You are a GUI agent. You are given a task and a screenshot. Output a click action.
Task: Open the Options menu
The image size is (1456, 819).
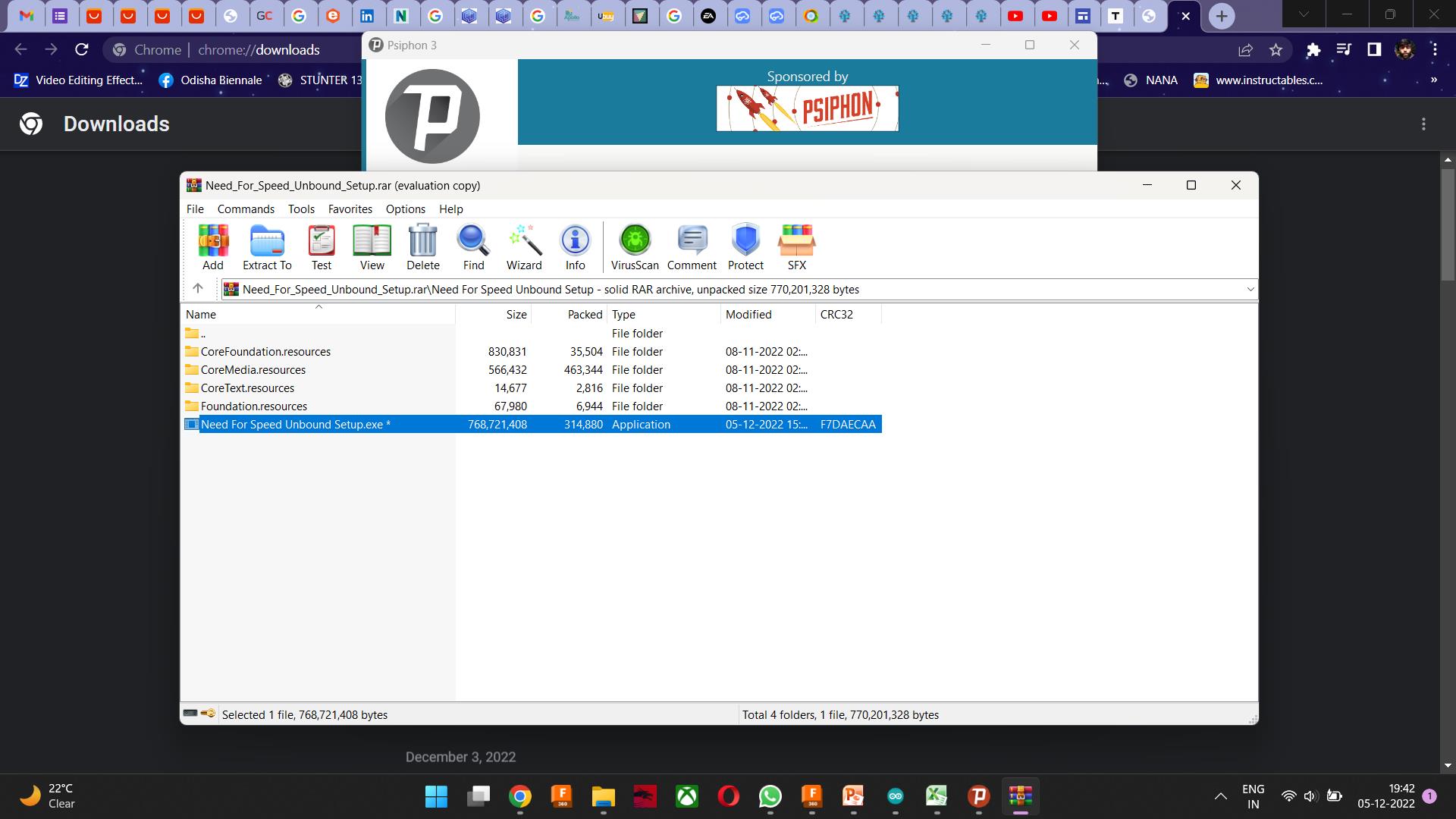click(x=405, y=209)
